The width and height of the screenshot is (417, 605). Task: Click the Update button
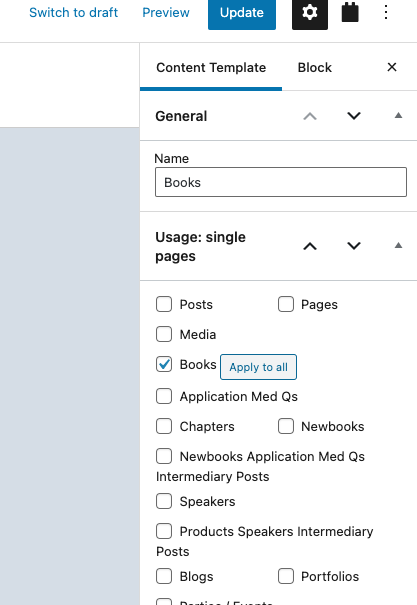tap(242, 13)
